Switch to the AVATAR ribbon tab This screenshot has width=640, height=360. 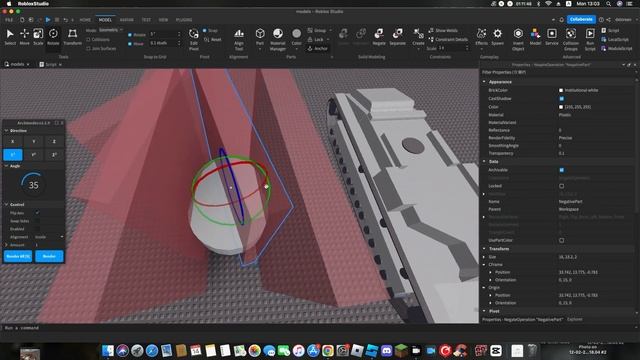127,20
